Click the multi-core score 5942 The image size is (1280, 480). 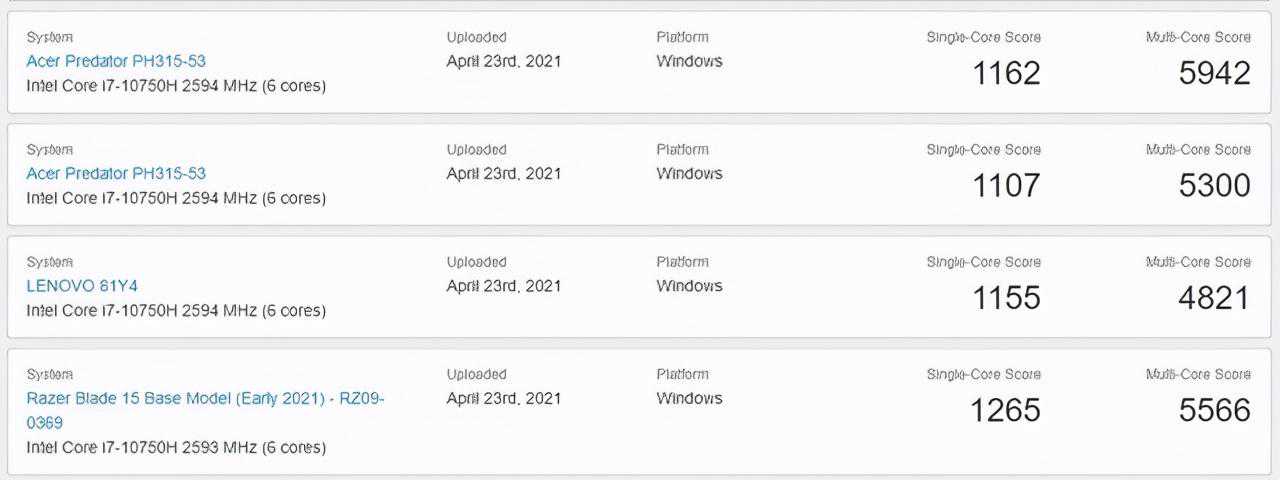[x=1214, y=73]
